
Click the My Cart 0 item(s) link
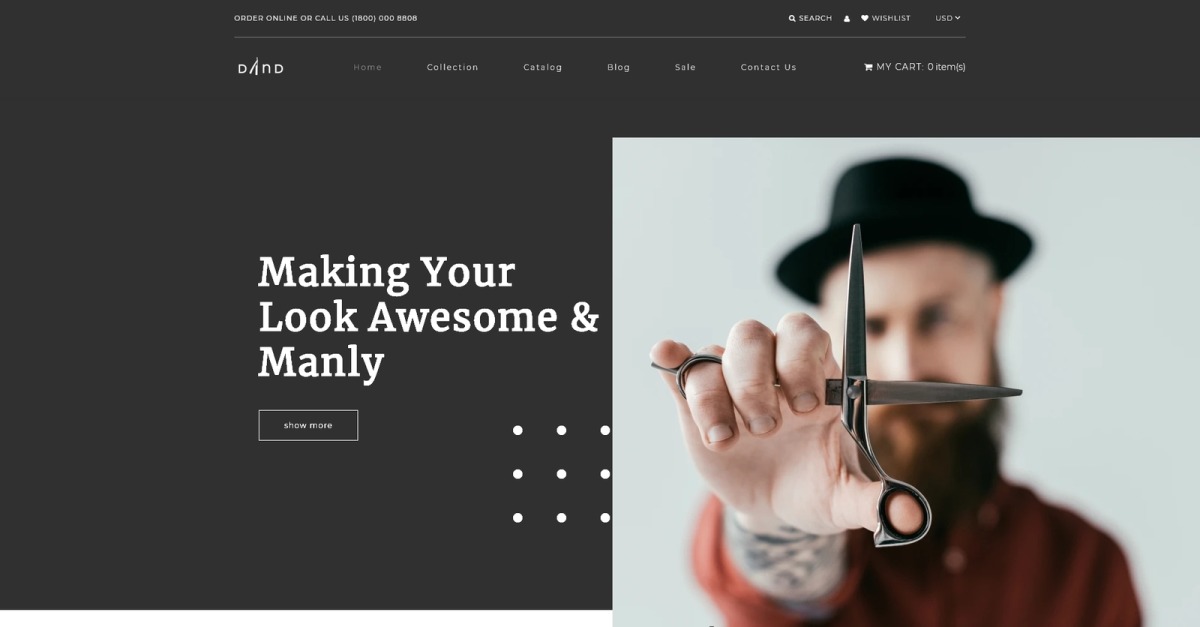pos(915,67)
